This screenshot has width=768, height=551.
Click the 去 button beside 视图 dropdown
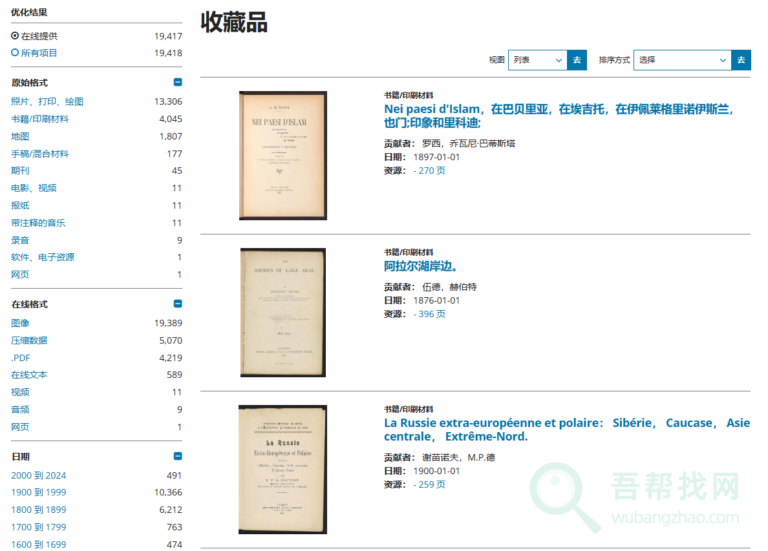coord(577,60)
